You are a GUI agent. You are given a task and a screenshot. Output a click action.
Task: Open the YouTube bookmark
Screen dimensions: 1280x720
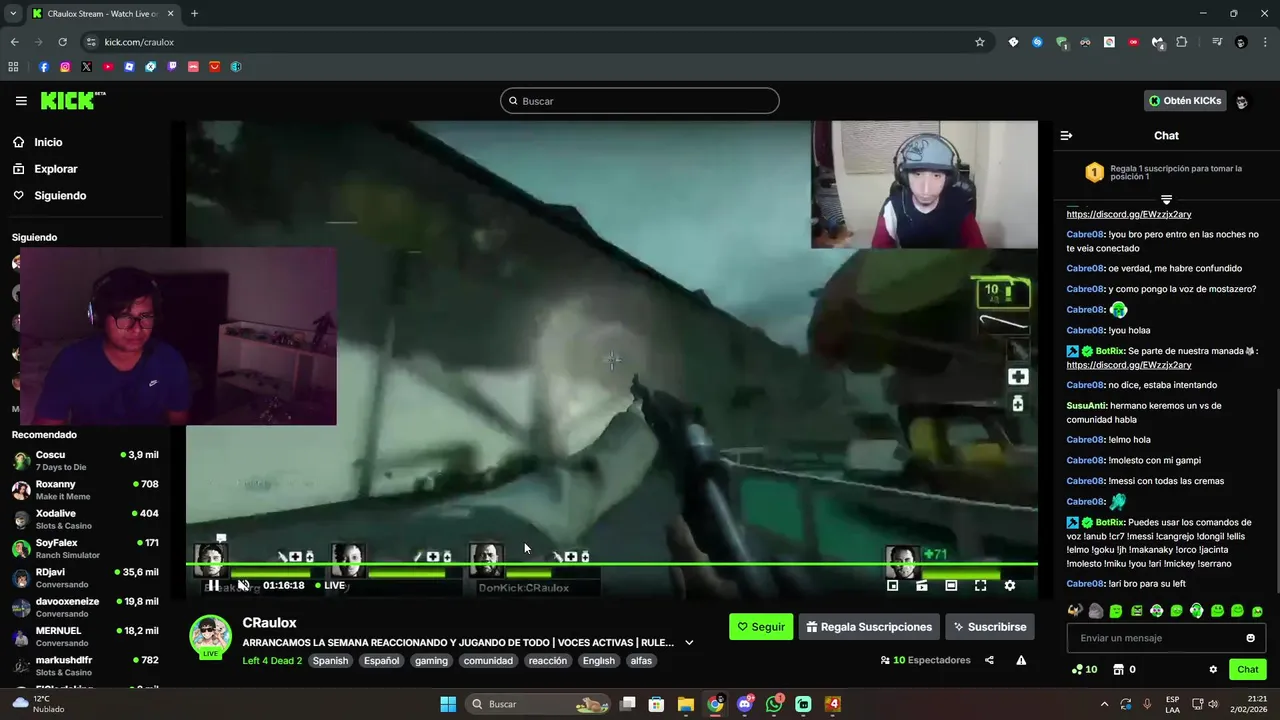coord(108,67)
